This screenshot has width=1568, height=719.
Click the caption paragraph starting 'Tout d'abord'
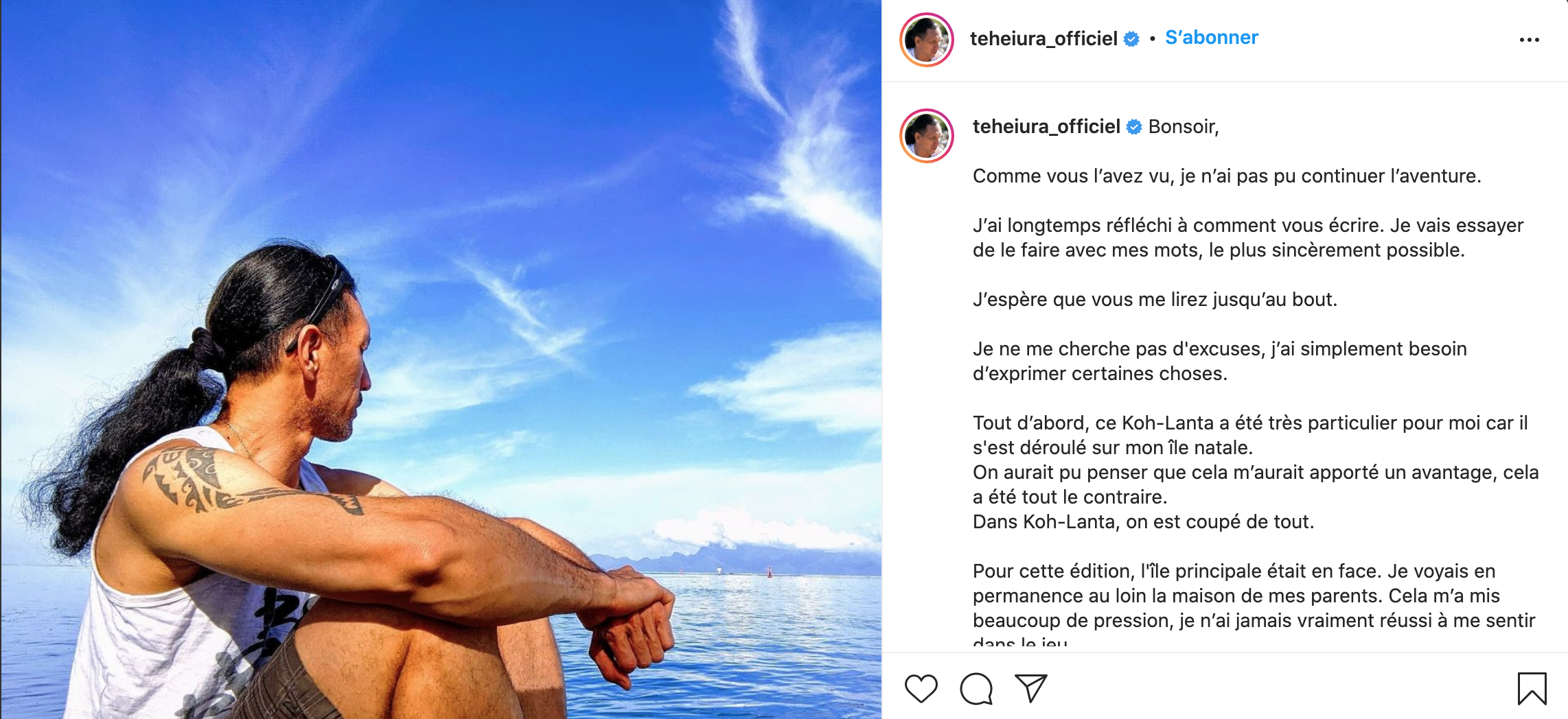1256,472
